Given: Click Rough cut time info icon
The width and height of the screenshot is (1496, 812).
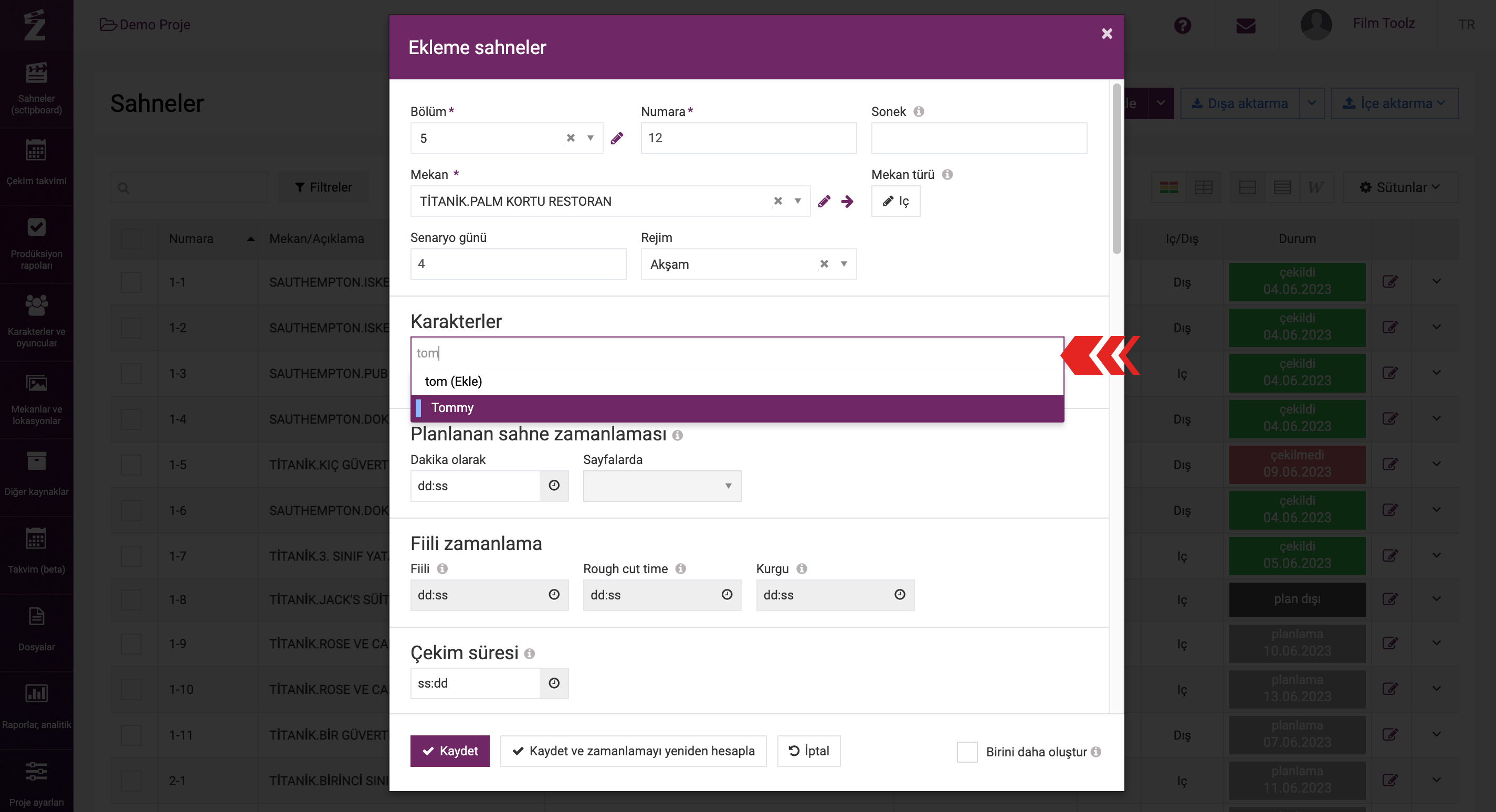Looking at the screenshot, I should point(681,568).
